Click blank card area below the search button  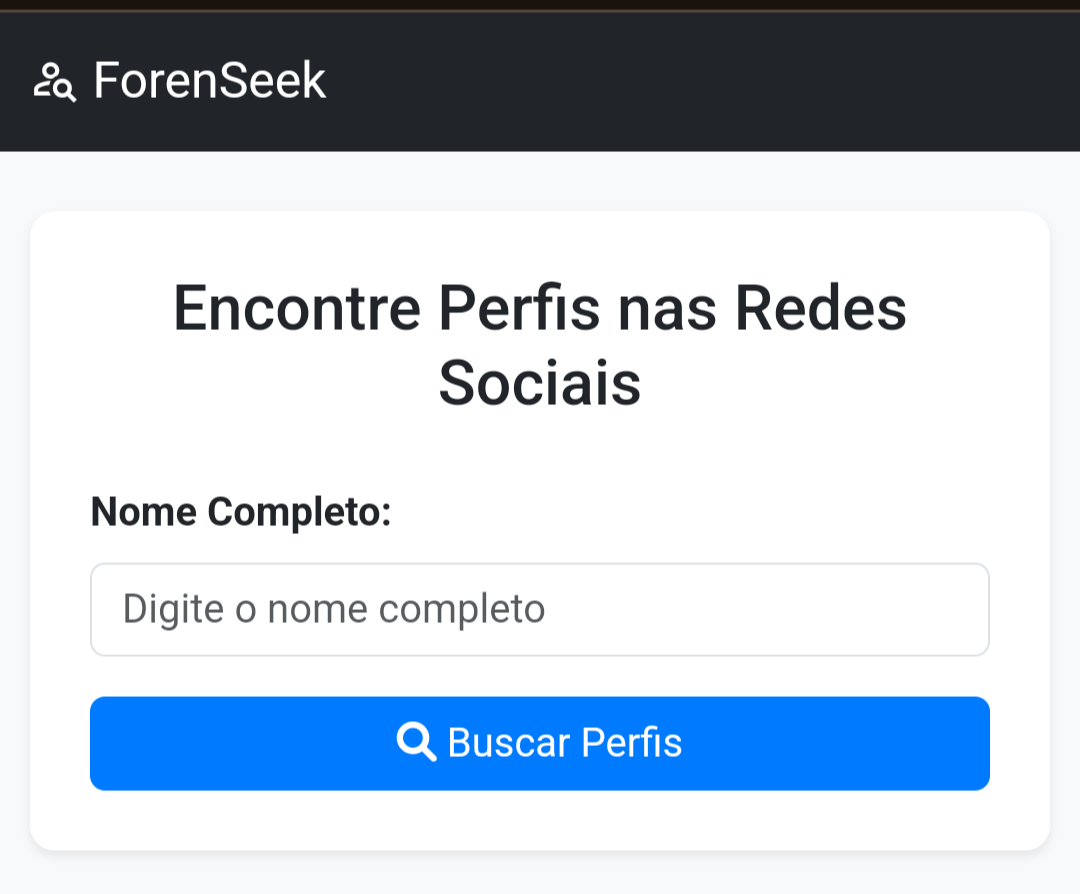point(540,820)
